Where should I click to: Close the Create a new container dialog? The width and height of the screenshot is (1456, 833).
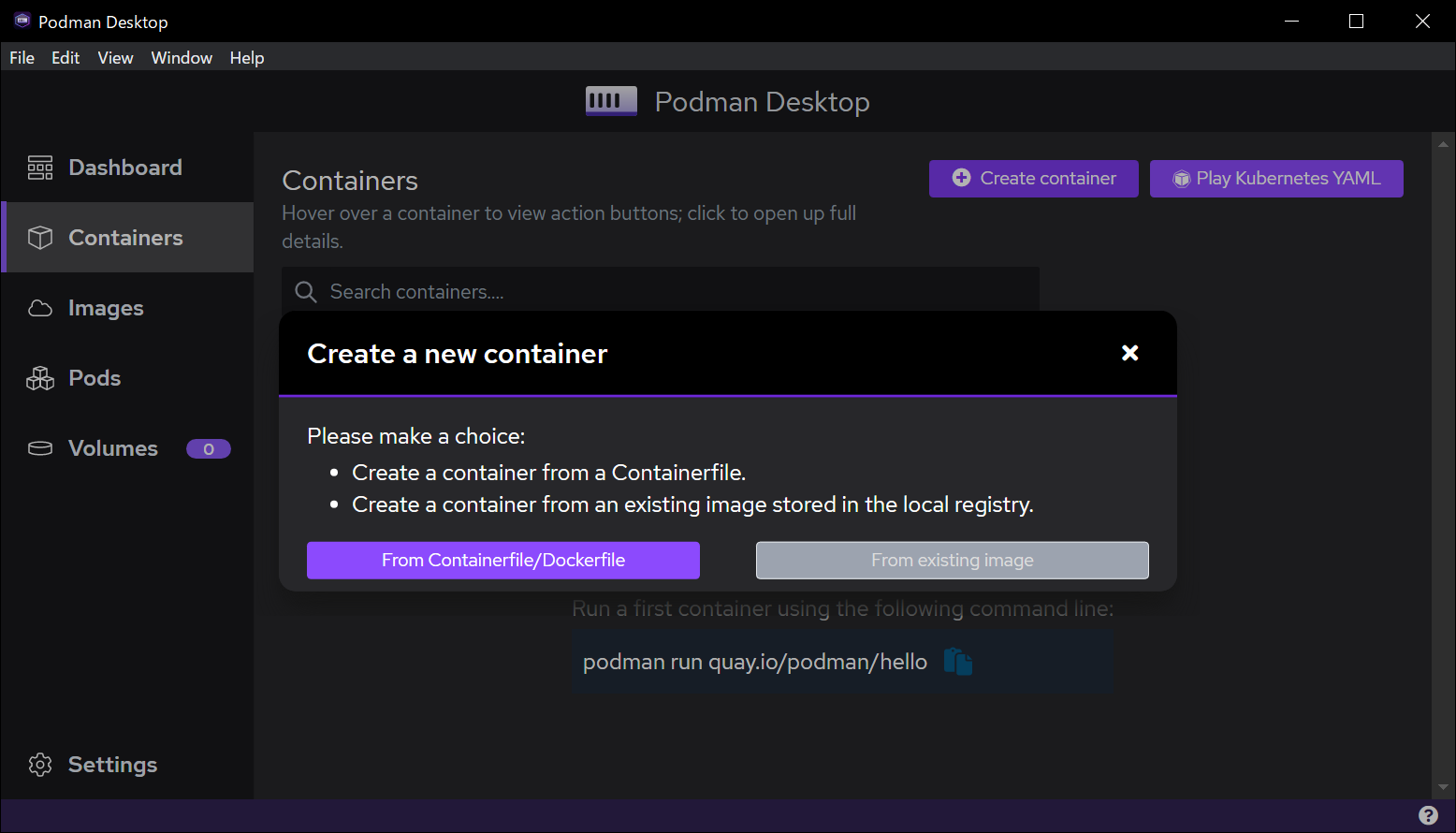click(x=1130, y=353)
